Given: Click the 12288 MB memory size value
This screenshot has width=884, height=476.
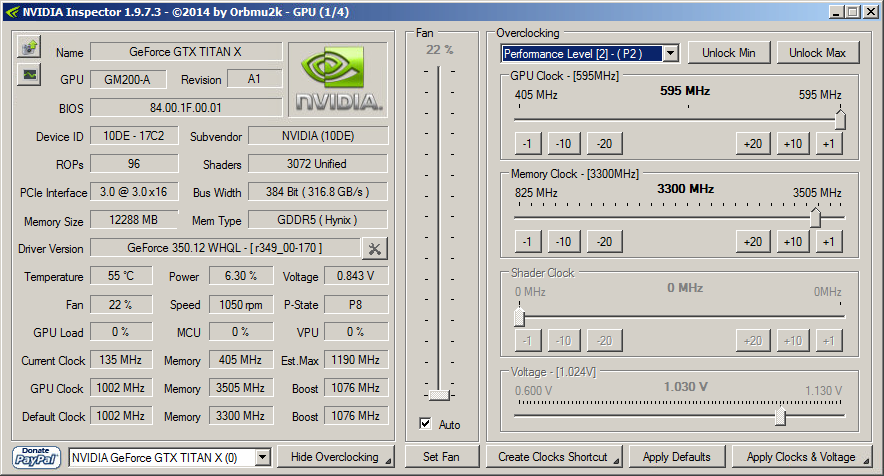Looking at the screenshot, I should pos(134,220).
